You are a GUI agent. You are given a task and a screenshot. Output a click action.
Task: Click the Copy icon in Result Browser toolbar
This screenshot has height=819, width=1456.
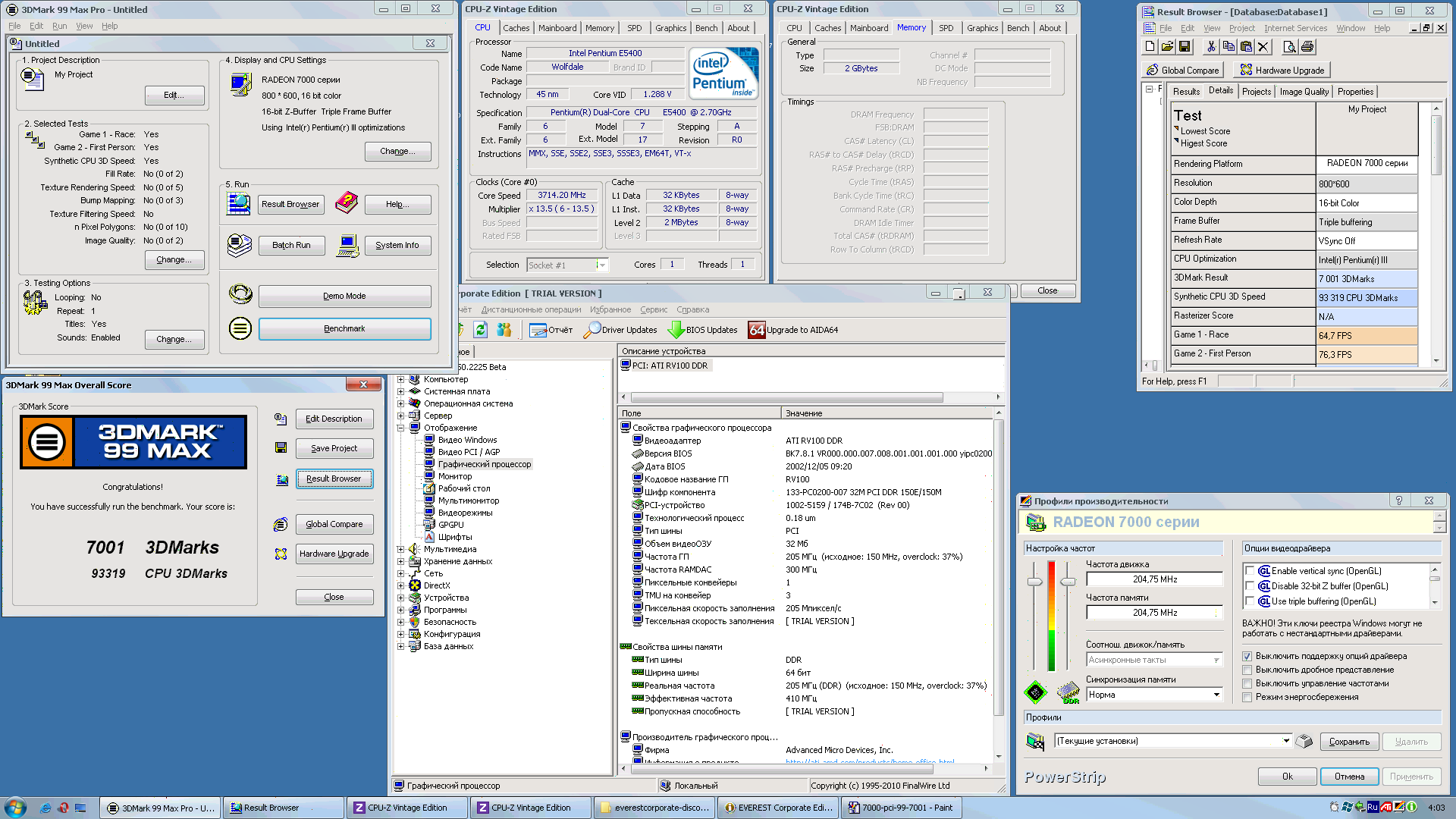click(1228, 47)
